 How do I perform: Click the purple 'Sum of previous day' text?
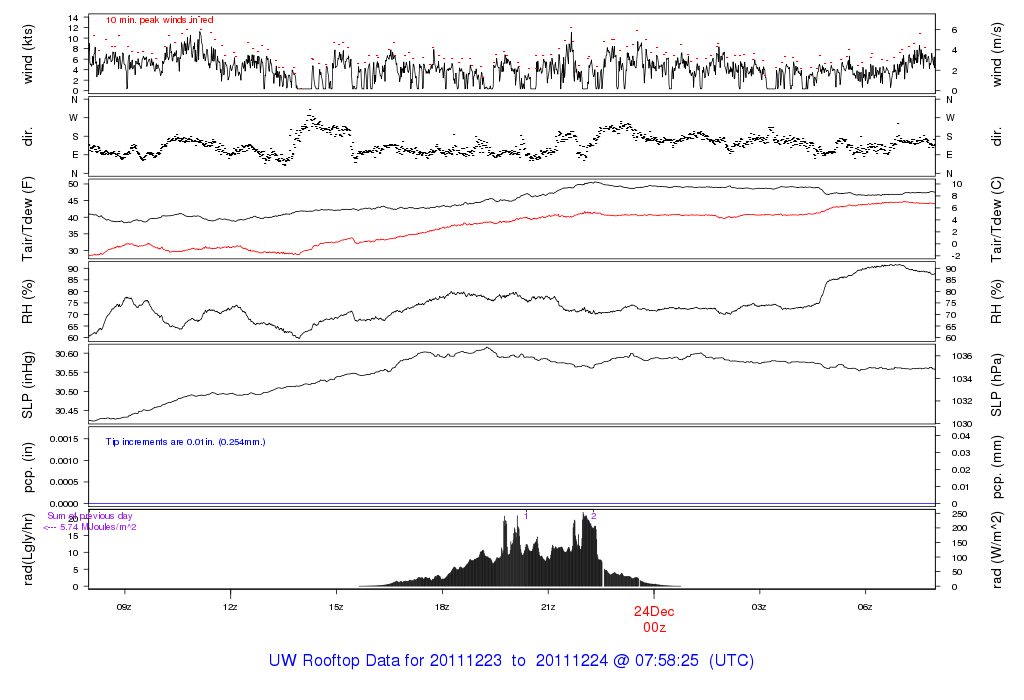click(x=90, y=516)
